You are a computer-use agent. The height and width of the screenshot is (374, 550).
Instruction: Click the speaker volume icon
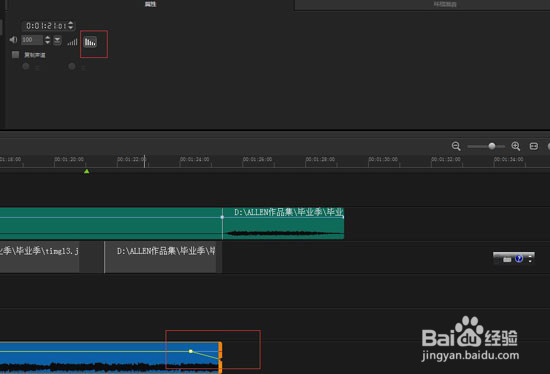pos(13,40)
